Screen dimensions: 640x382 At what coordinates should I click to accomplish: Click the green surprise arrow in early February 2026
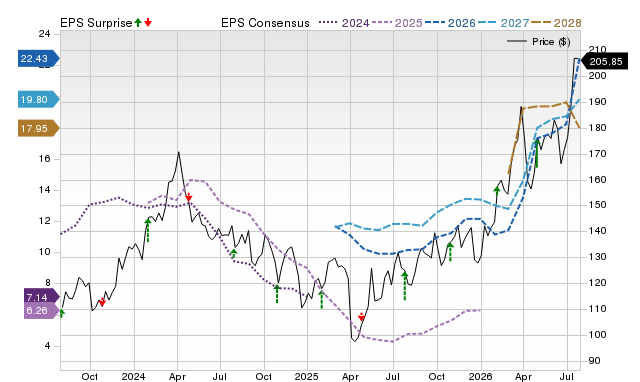[497, 190]
